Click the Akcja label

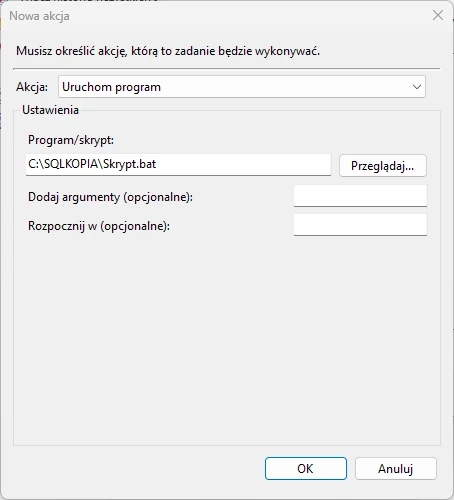pos(32,87)
